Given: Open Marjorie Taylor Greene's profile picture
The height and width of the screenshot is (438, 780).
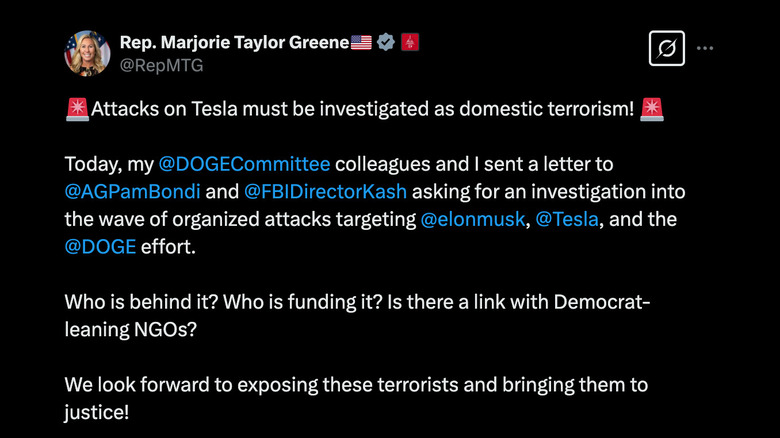Looking at the screenshot, I should point(87,53).
